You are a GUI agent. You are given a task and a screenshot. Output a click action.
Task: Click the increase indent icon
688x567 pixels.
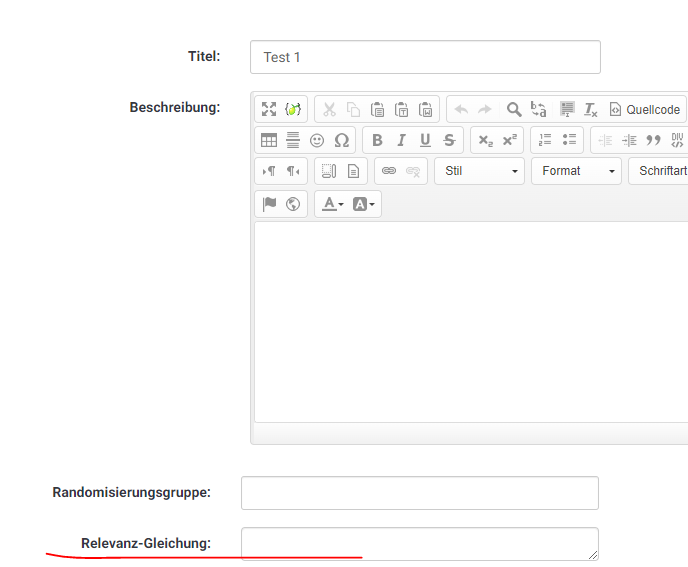629,140
